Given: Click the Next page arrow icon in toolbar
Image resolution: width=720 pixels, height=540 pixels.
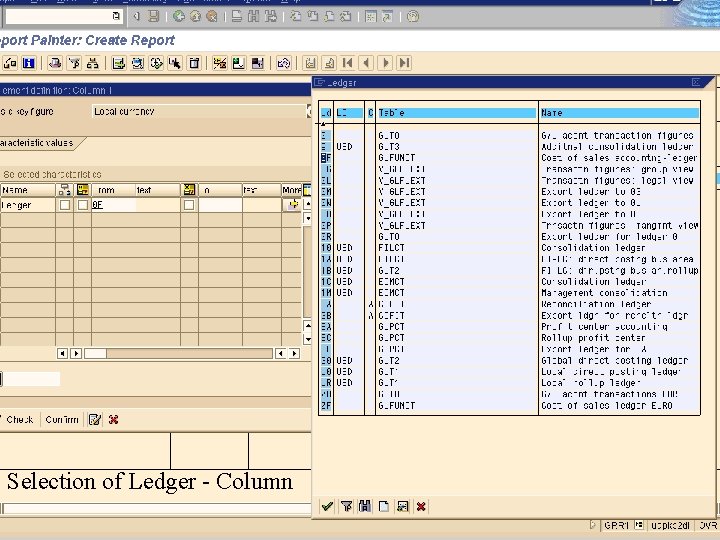Looking at the screenshot, I should pos(386,63).
